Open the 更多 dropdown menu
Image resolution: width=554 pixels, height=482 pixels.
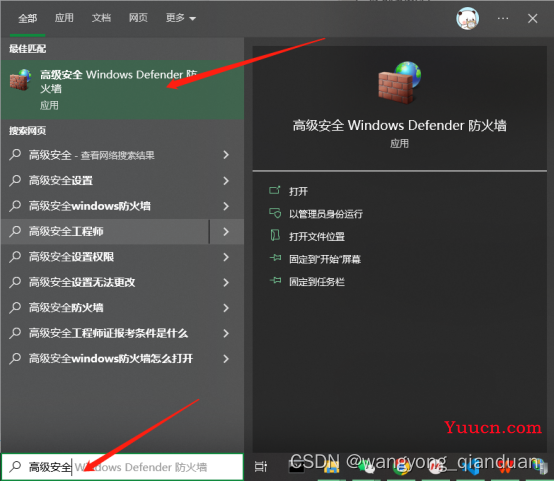tap(181, 18)
